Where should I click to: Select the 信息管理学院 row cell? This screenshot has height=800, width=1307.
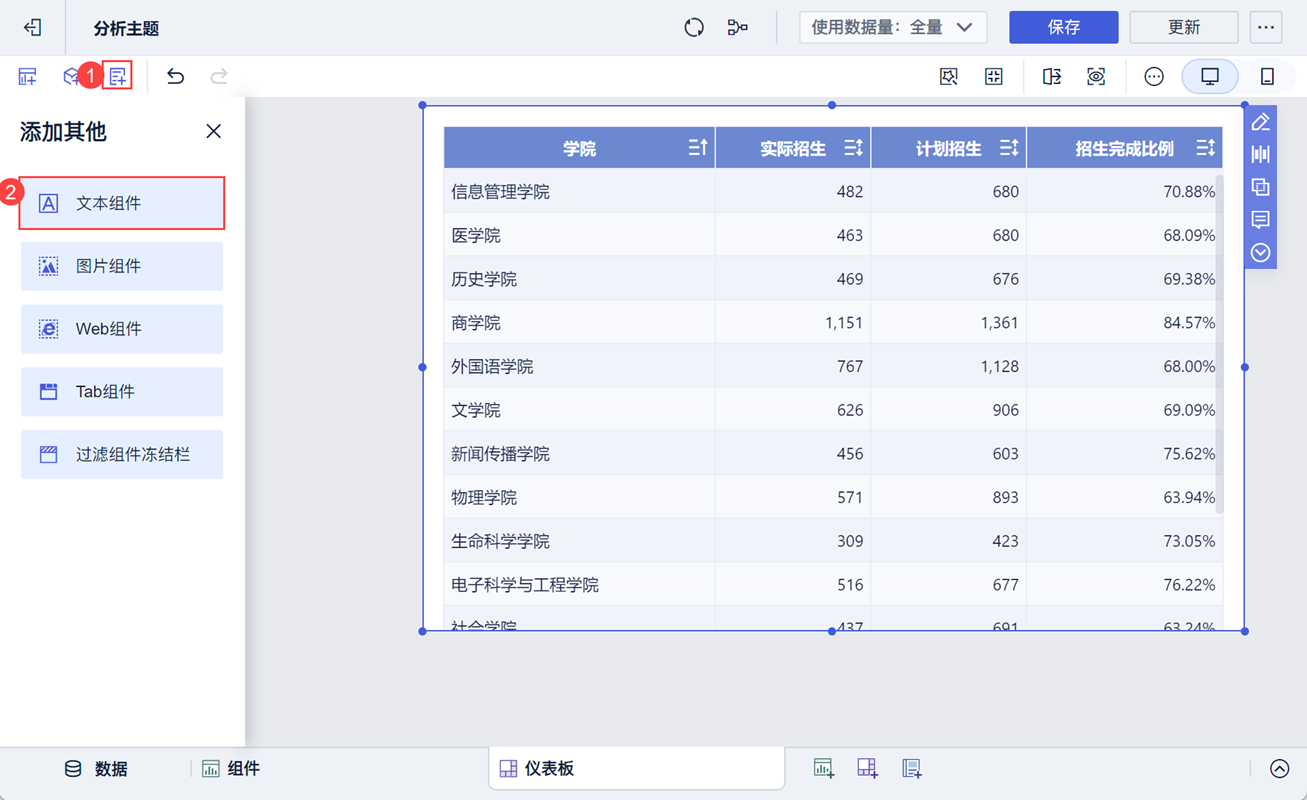pos(579,191)
